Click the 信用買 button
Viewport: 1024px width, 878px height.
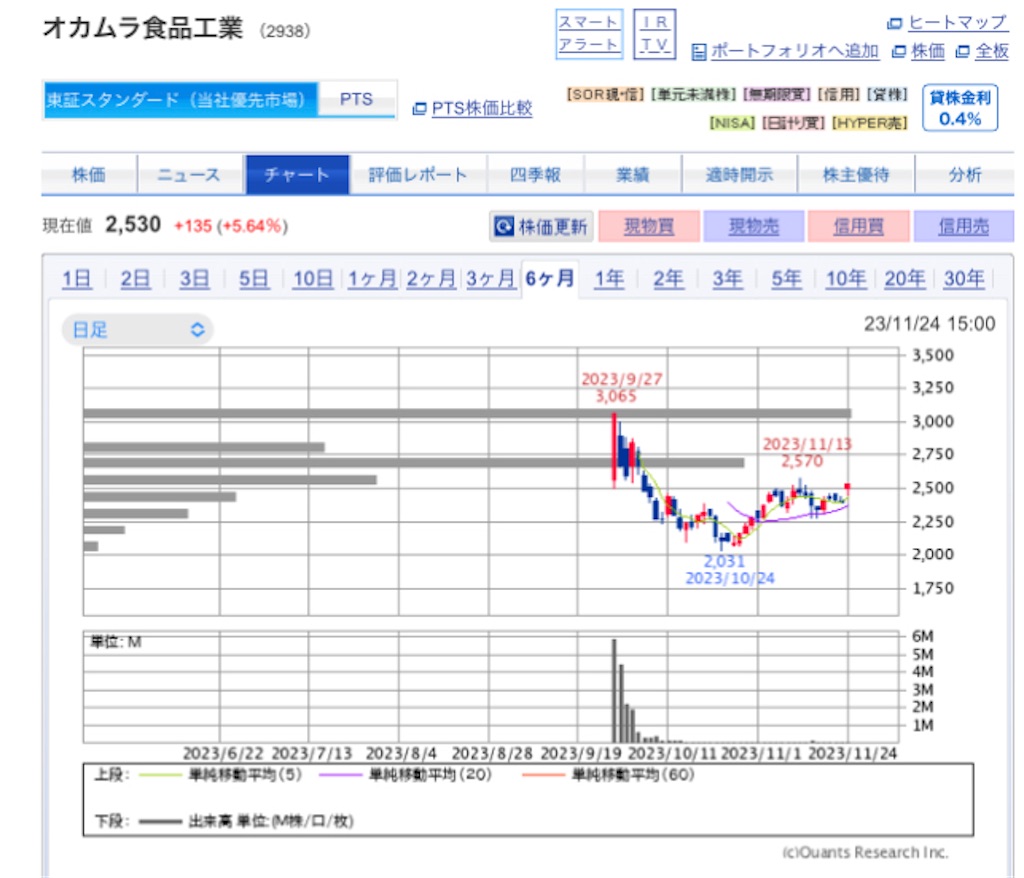click(x=859, y=227)
